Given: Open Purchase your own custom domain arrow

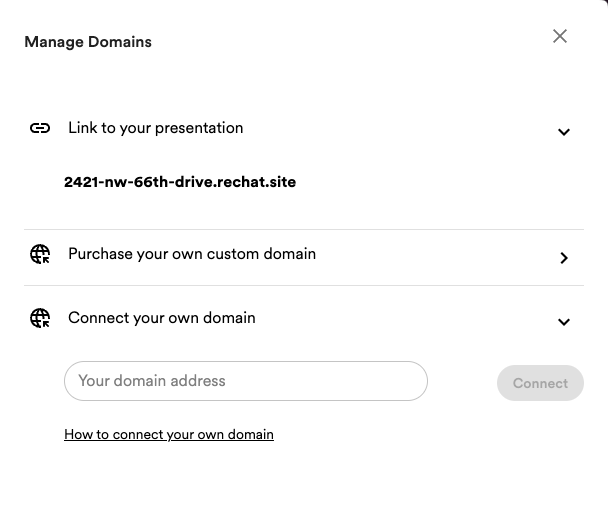Looking at the screenshot, I should point(564,258).
